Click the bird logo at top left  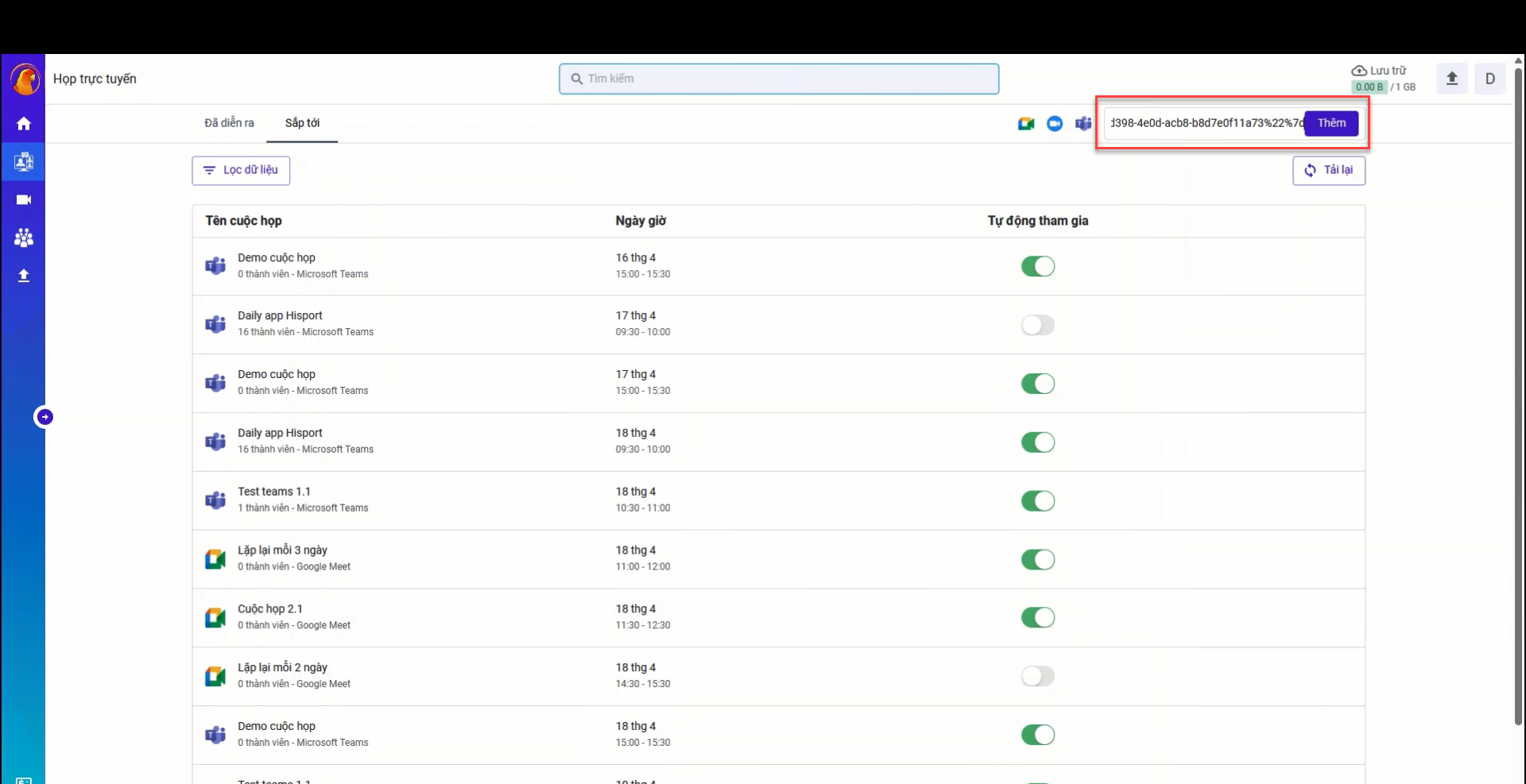[25, 79]
